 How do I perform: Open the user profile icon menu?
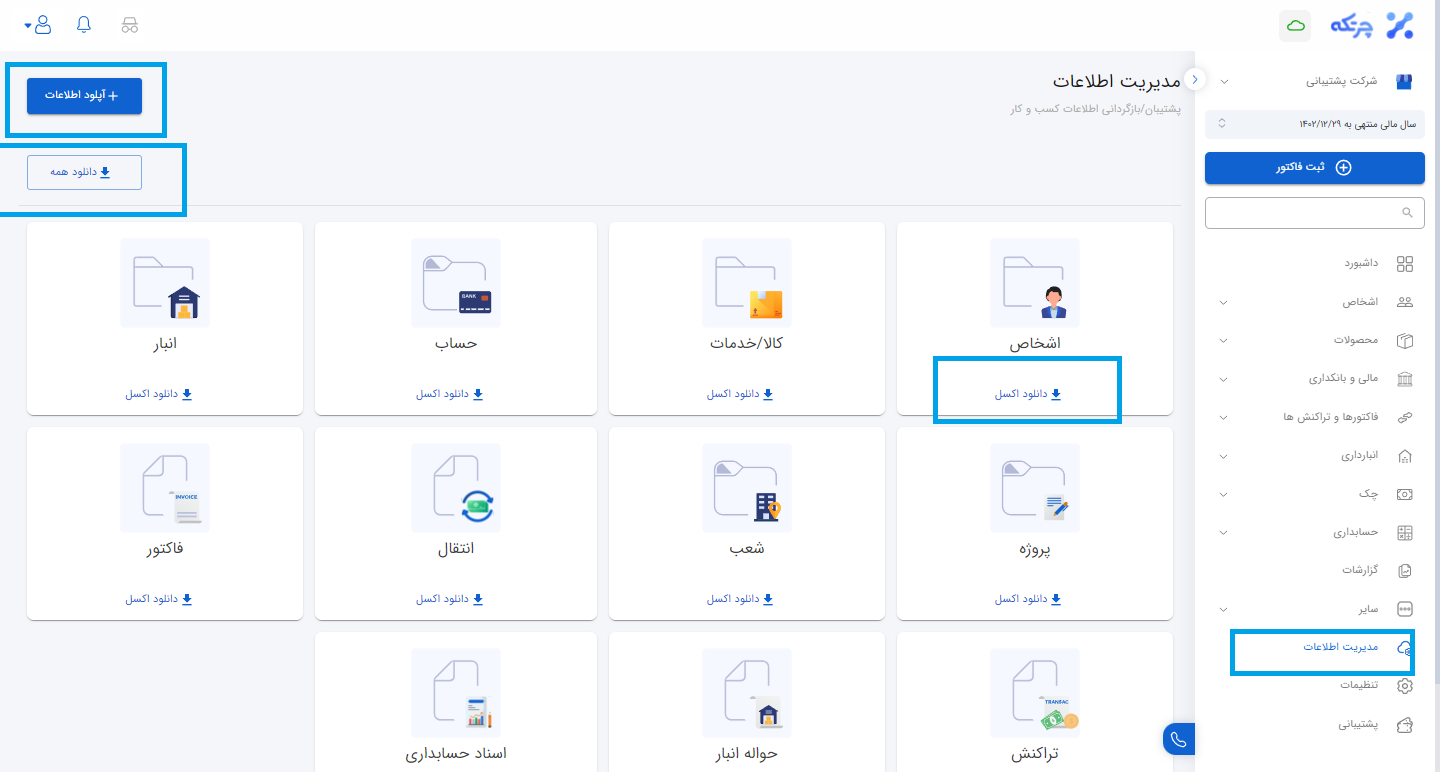point(43,25)
